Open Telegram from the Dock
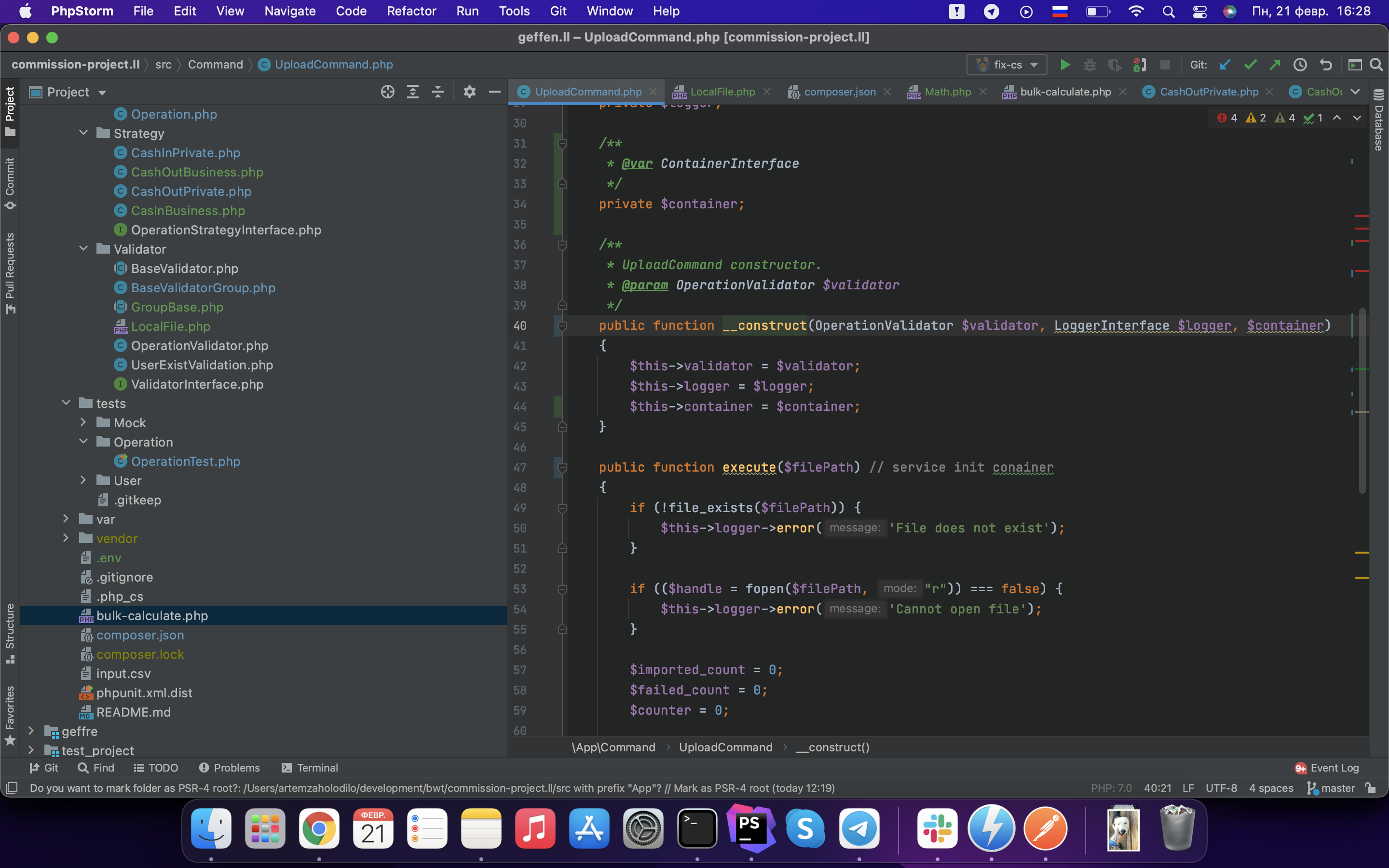Screen dimensions: 1389x868 (x=859, y=828)
